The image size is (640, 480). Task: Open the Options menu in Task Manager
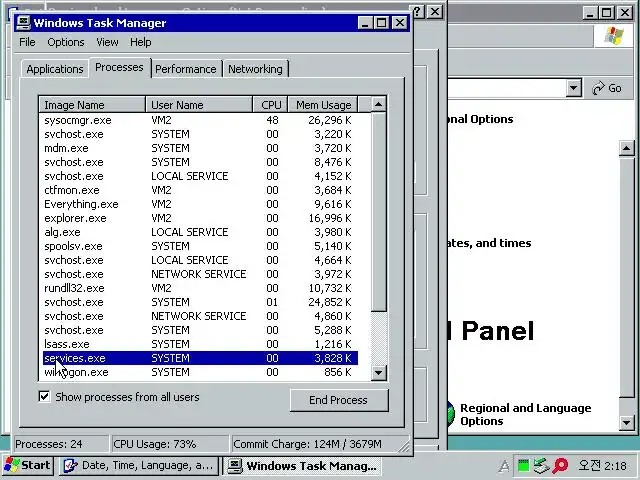[66, 42]
